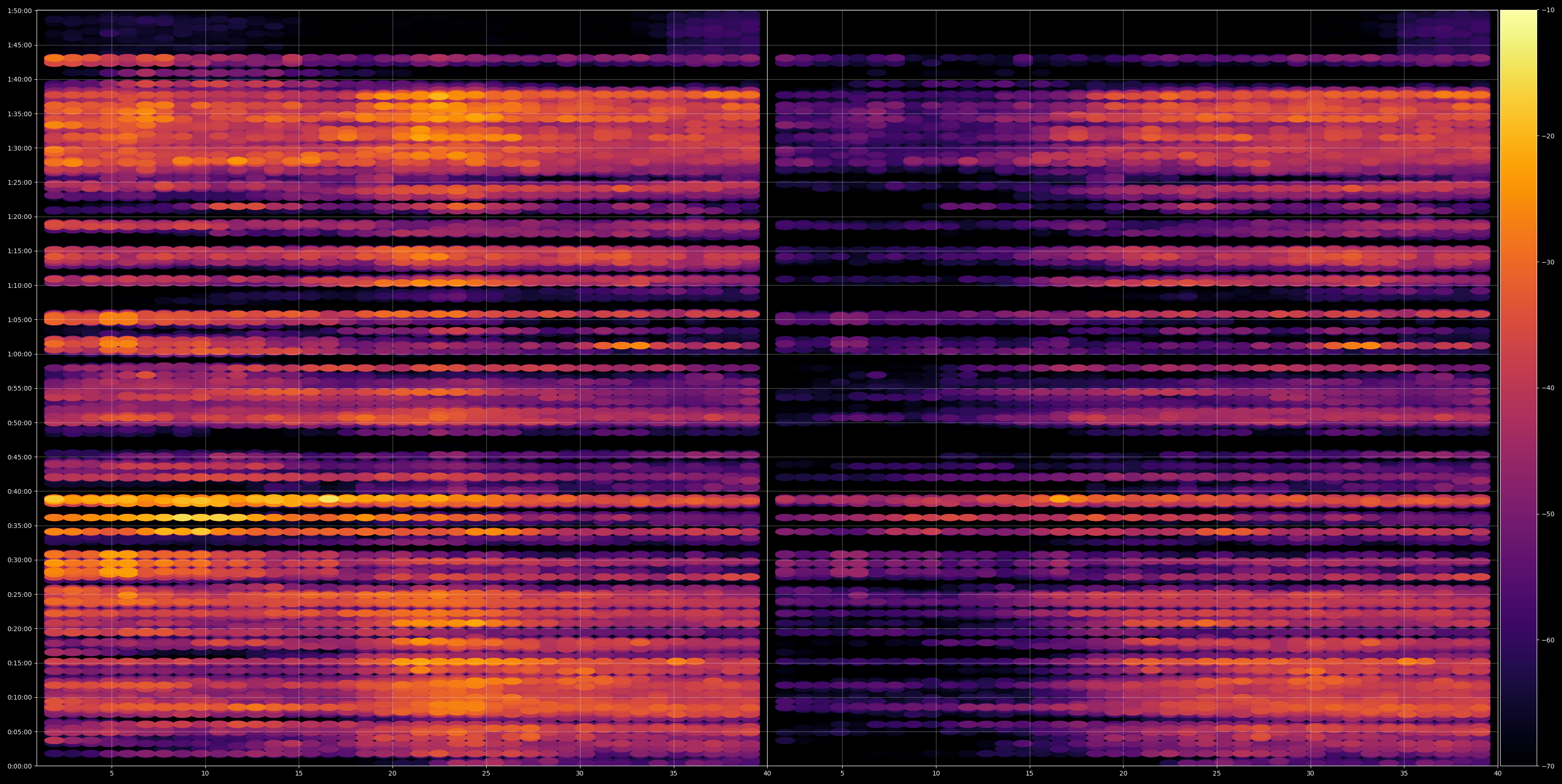1562x784 pixels.
Task: Select the 0:35:00 tick label
Action: coord(20,526)
